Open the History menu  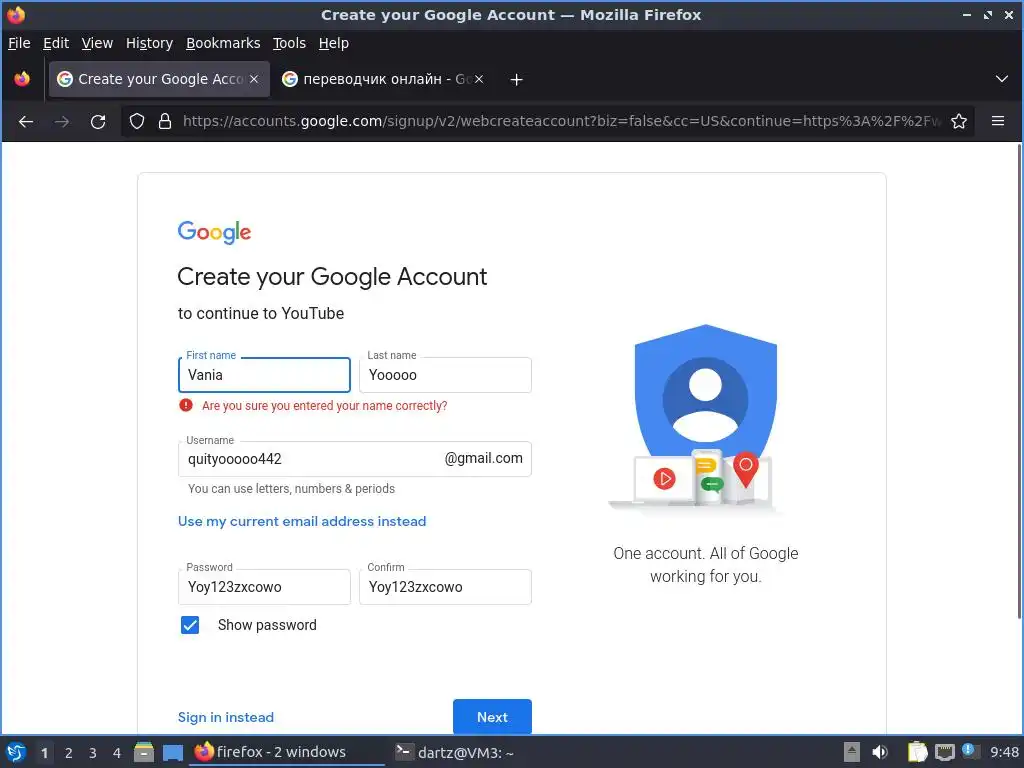[150, 43]
